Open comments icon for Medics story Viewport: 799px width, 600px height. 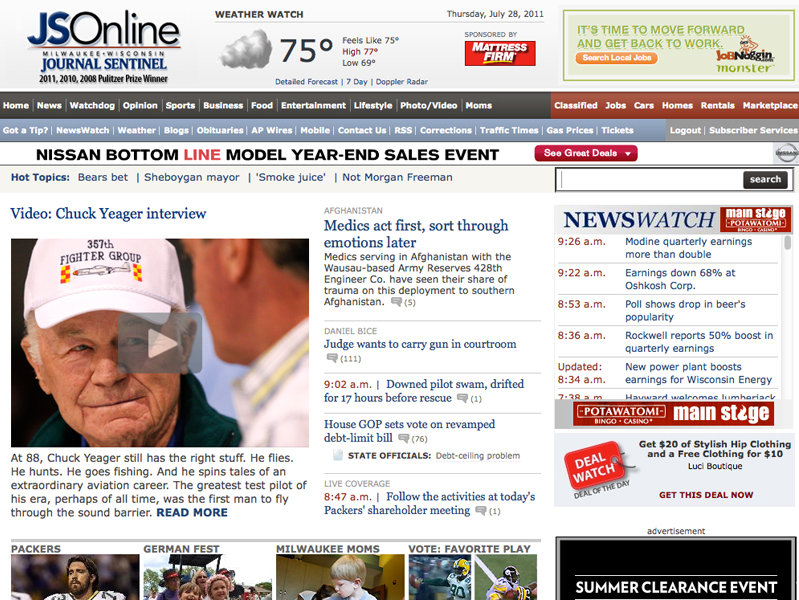(x=396, y=302)
